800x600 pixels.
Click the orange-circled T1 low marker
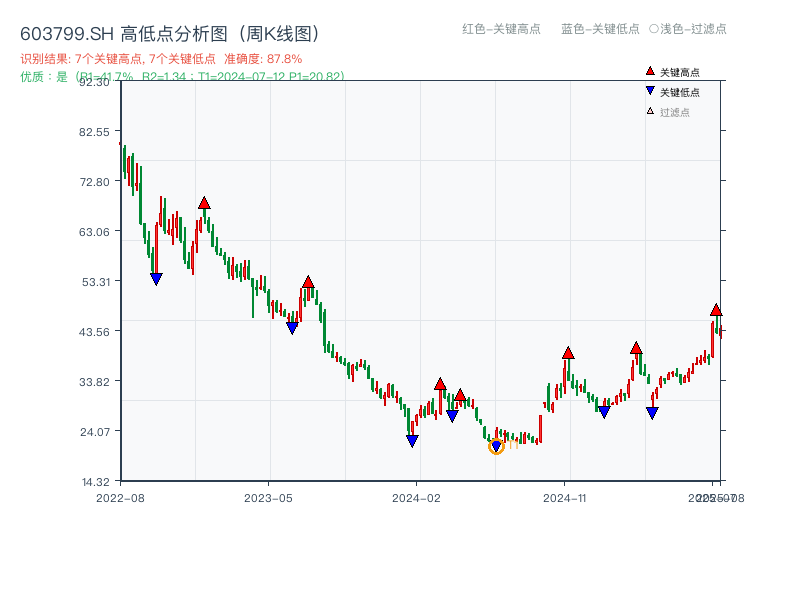496,446
